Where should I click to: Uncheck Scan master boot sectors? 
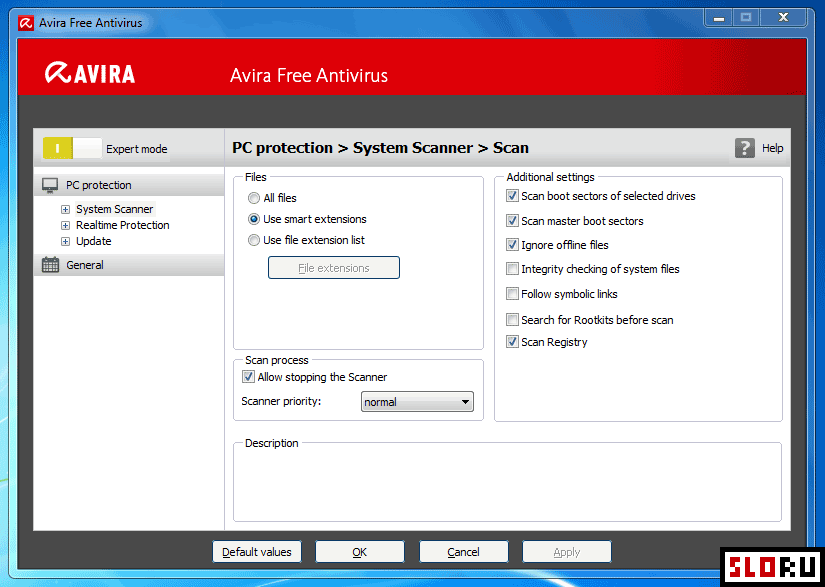pos(512,221)
